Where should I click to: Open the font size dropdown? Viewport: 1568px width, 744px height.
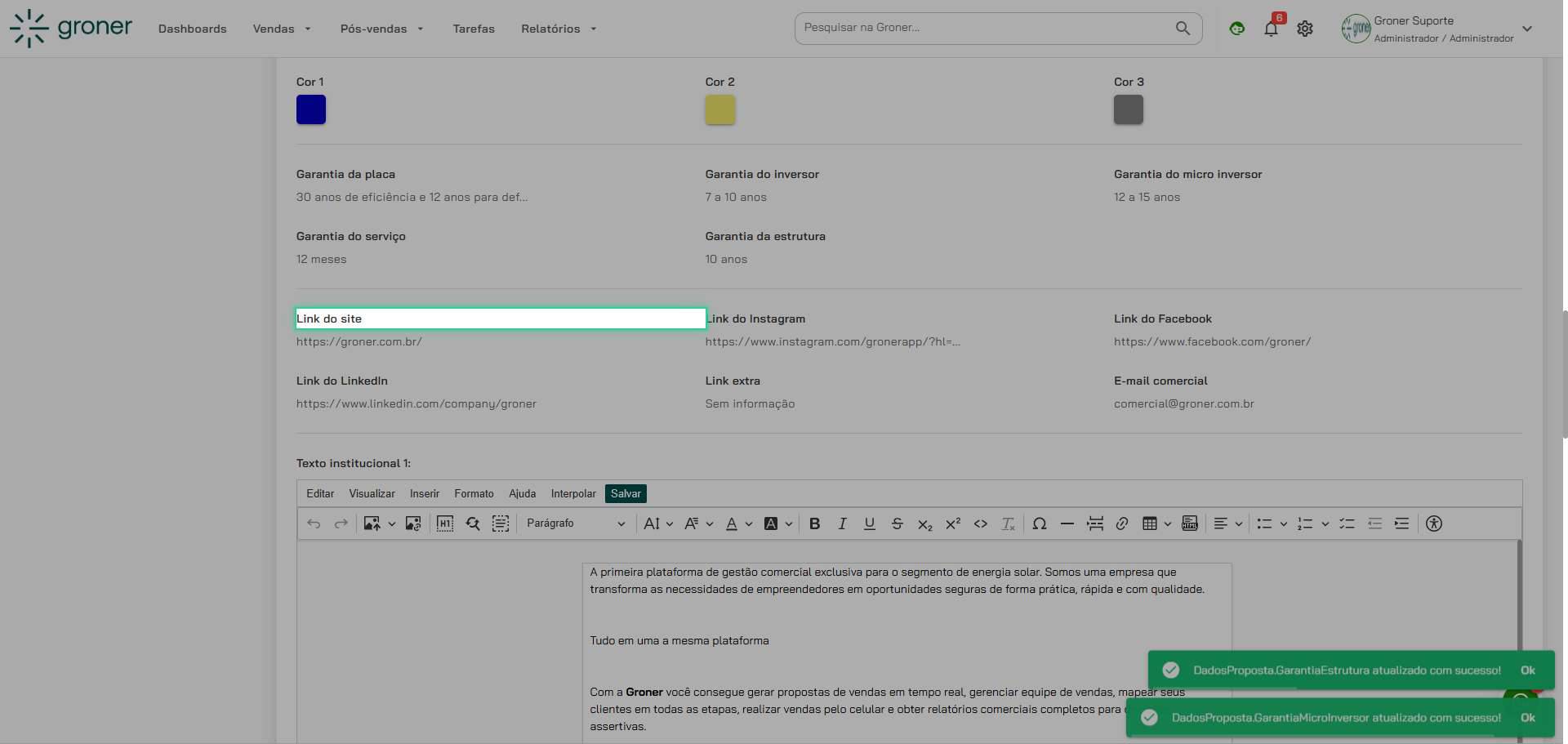coord(658,523)
